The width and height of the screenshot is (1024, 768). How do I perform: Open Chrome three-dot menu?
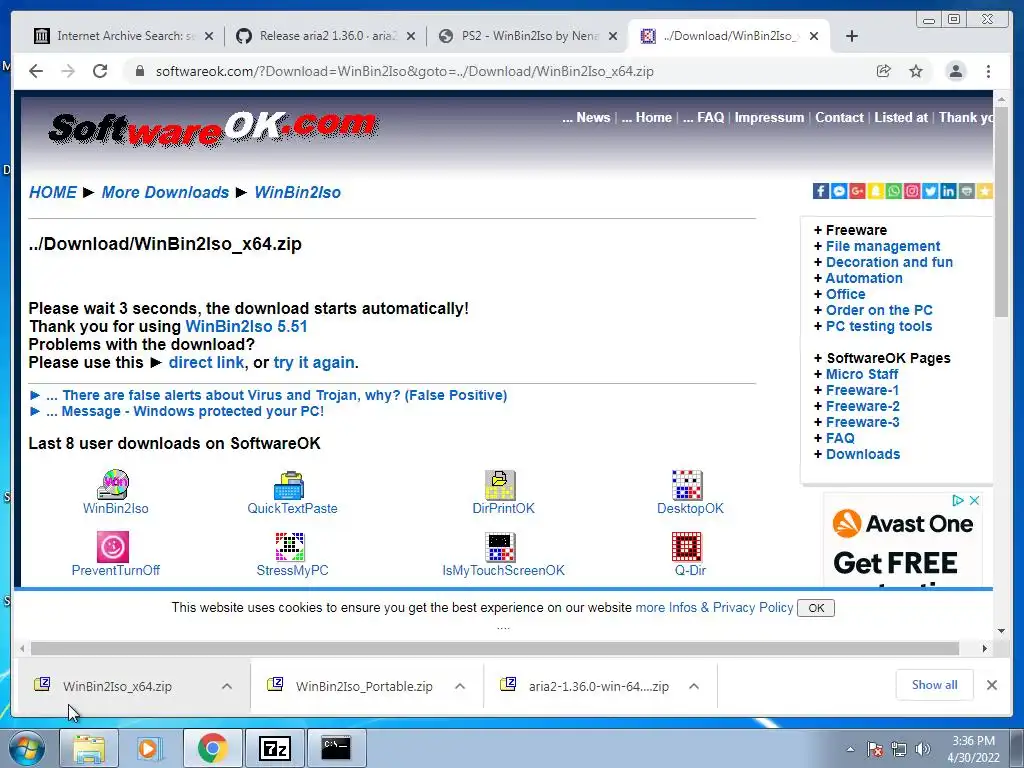point(988,71)
